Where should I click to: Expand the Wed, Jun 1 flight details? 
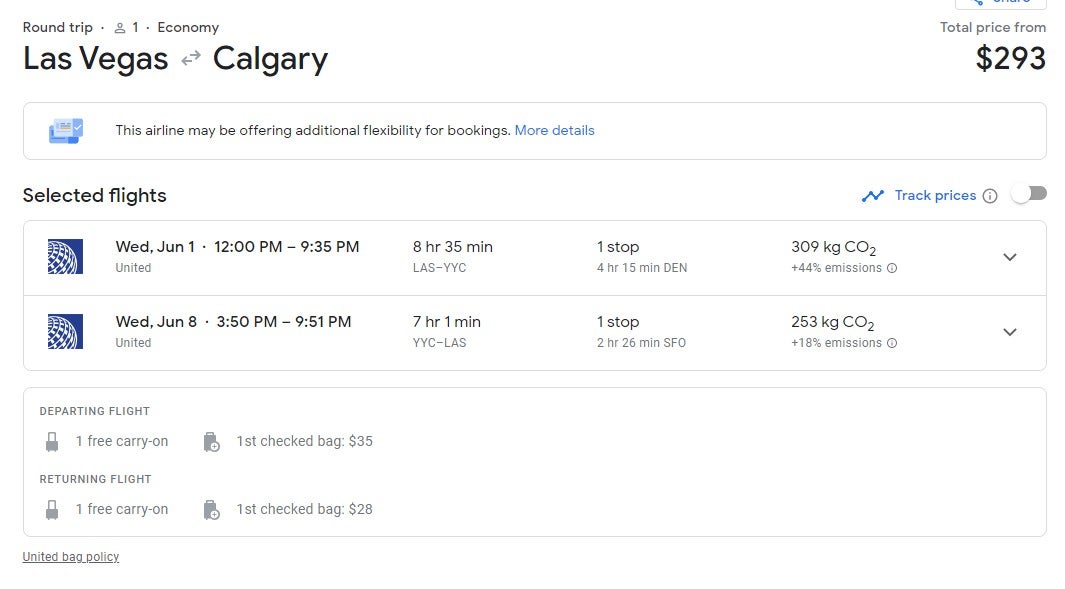[x=1010, y=257]
